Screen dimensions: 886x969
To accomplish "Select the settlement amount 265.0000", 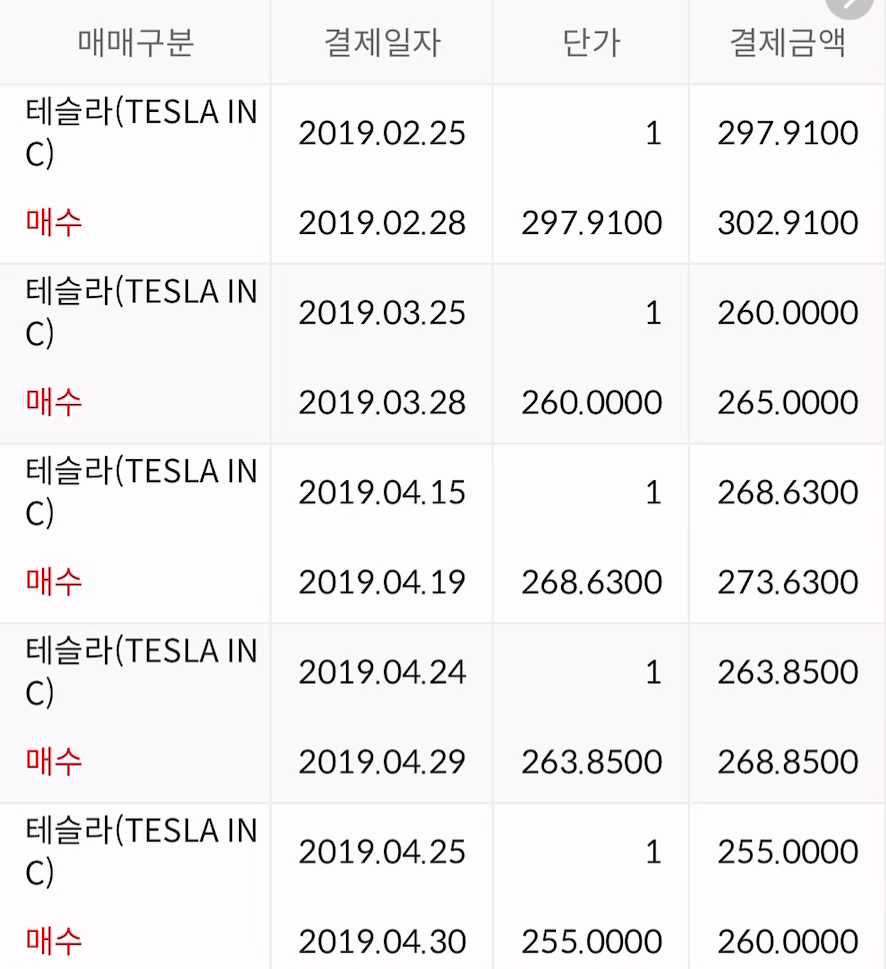I will pyautogui.click(x=788, y=403).
